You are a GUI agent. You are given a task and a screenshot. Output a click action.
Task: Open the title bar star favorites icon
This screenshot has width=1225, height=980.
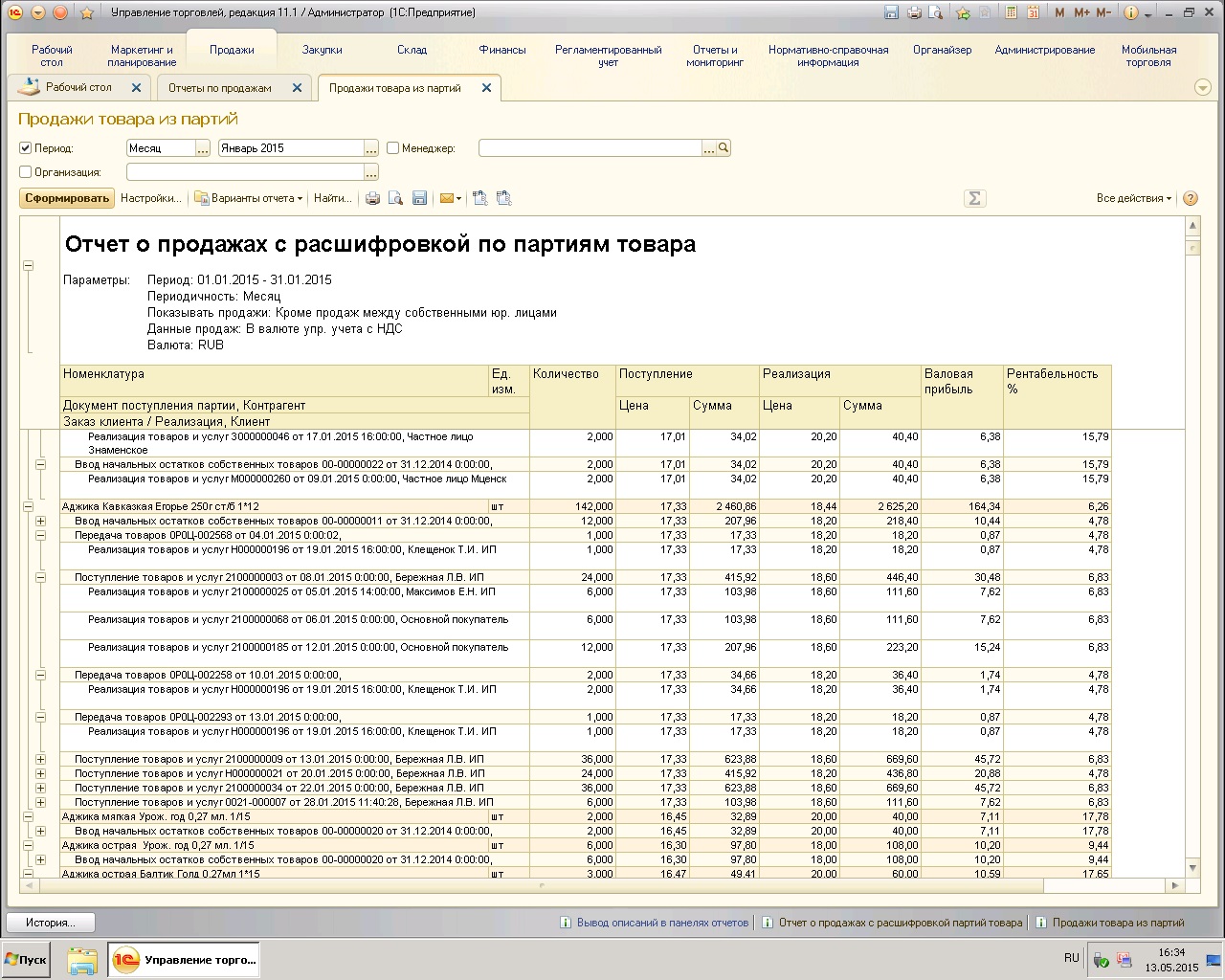[x=86, y=12]
